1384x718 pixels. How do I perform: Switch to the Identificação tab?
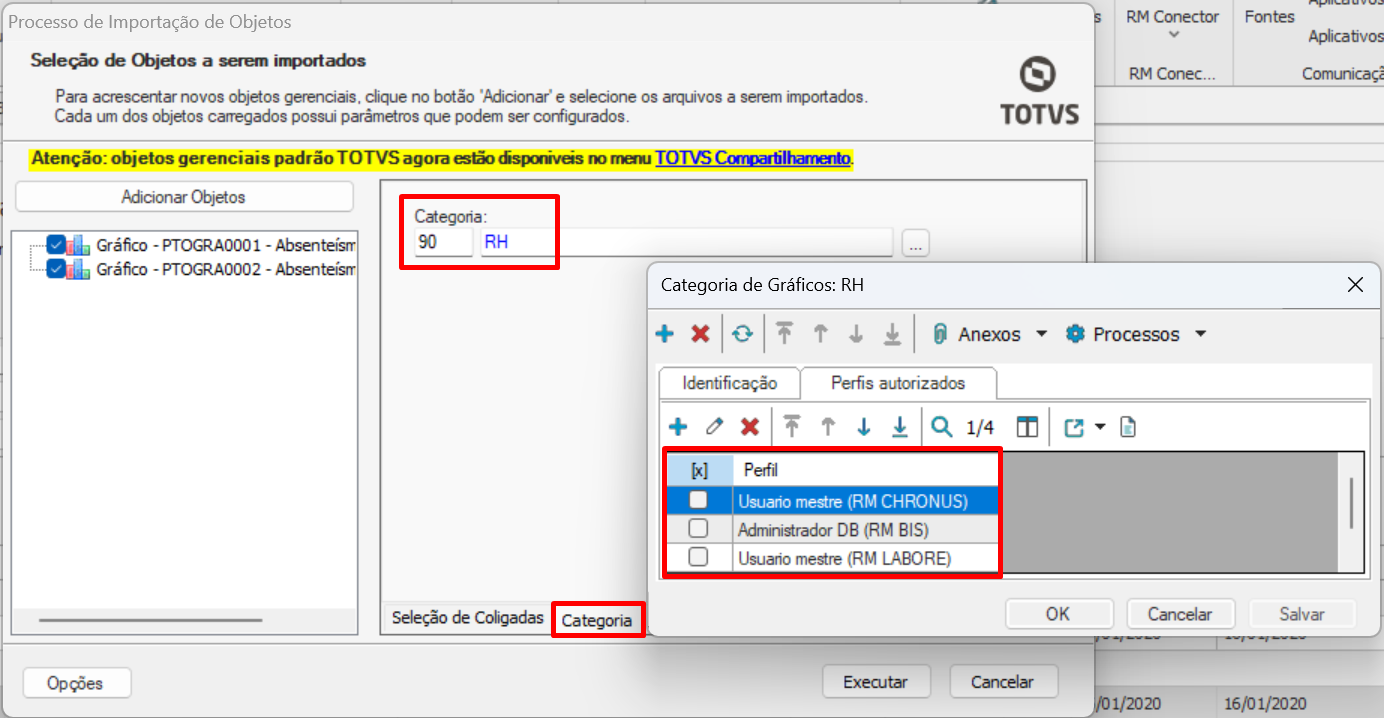(730, 383)
